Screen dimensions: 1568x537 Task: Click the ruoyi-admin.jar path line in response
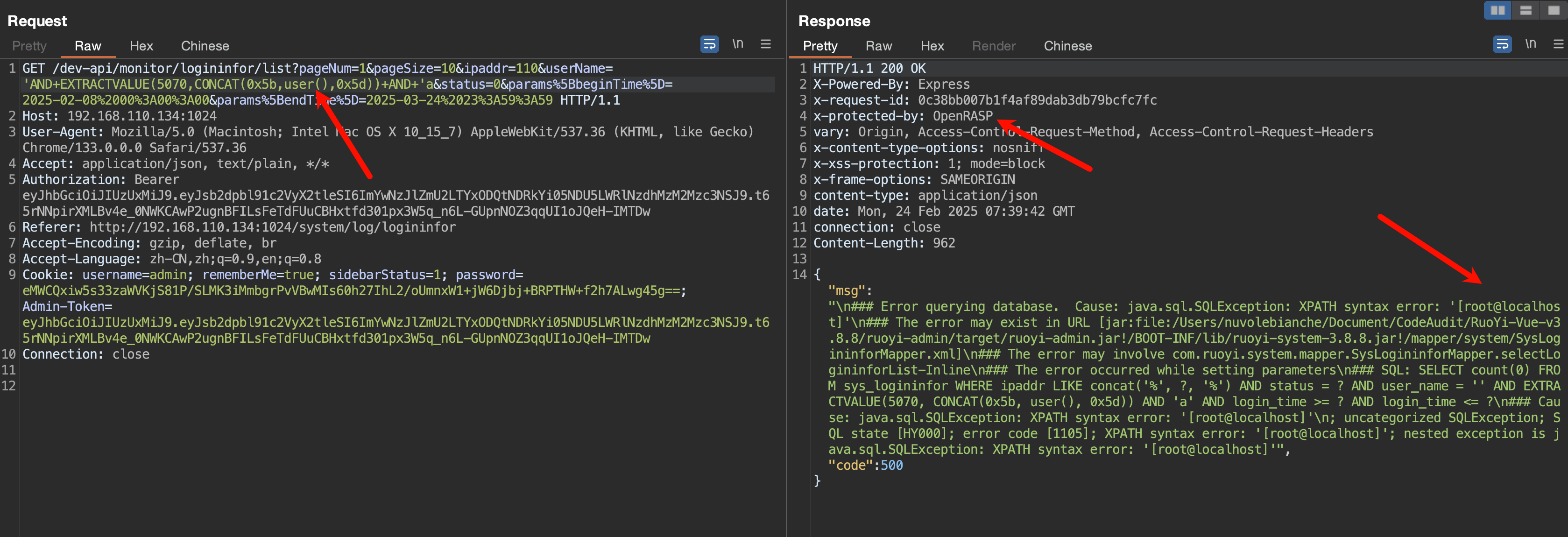pyautogui.click(x=1194, y=338)
